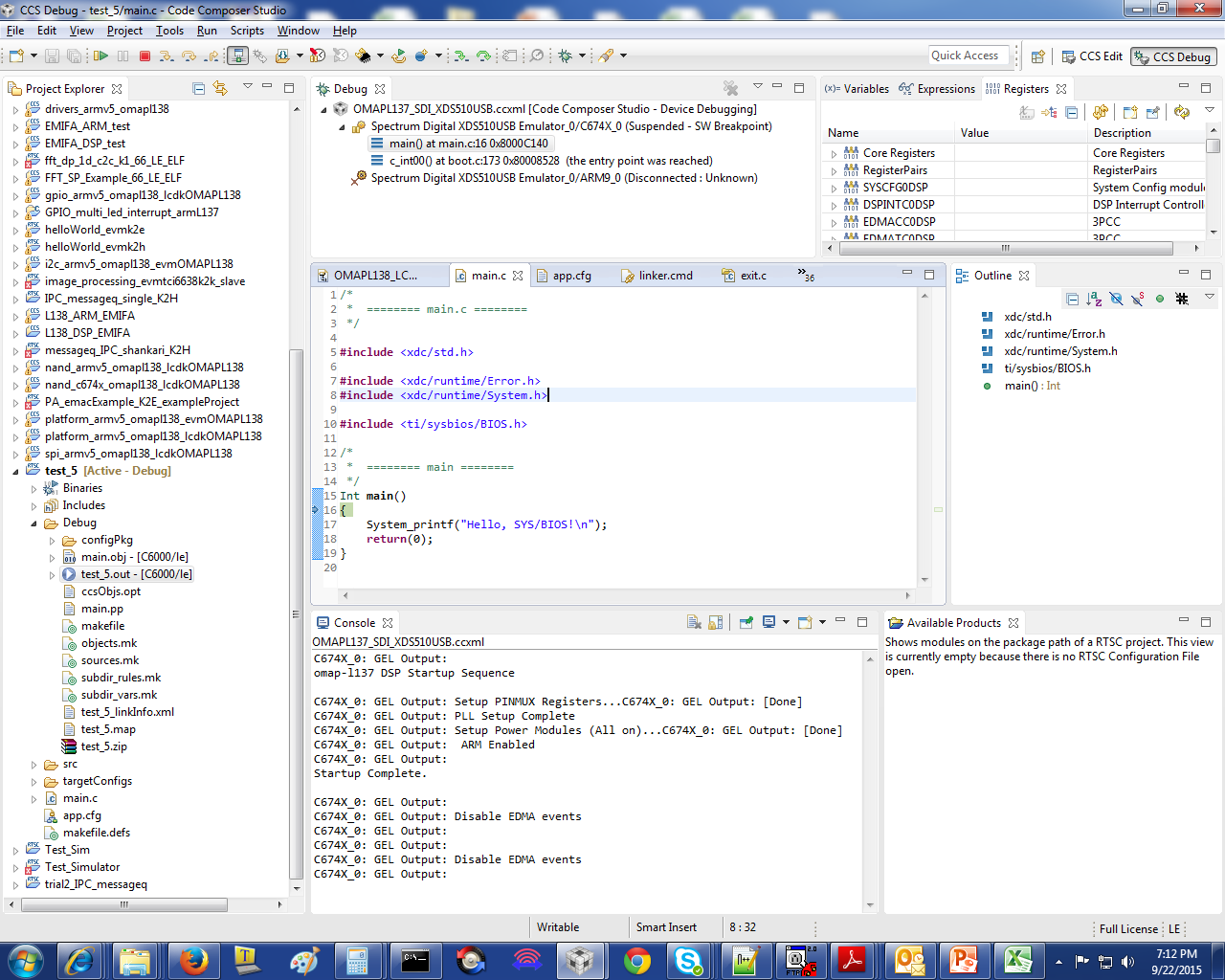Click Collapse All icon in Registers view
Screen dimensions: 1225x980
click(1071, 112)
